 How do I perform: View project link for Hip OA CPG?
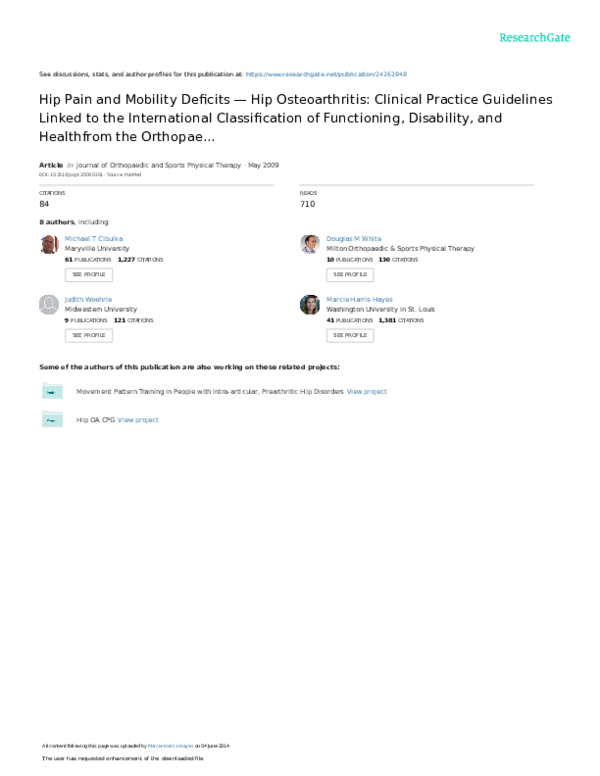click(x=138, y=420)
